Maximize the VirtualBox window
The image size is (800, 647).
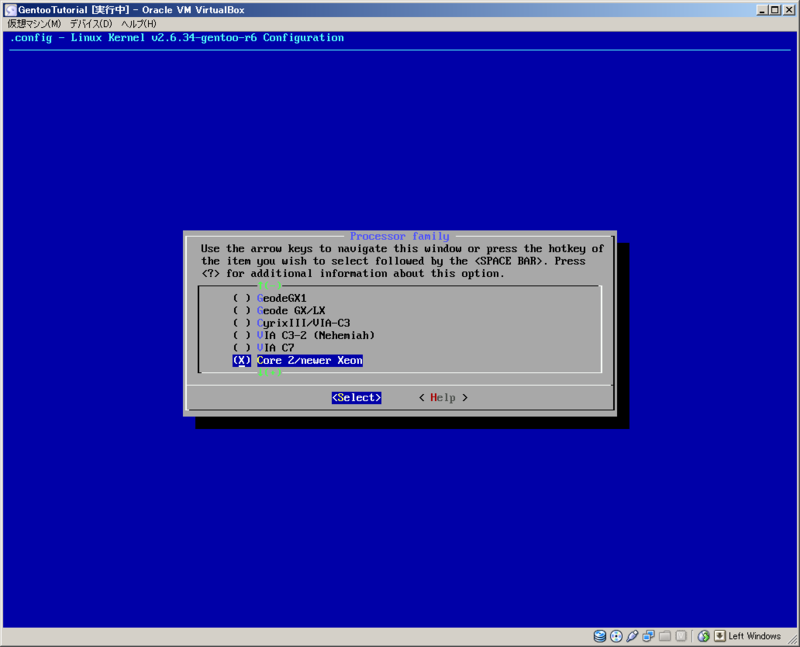(x=775, y=10)
